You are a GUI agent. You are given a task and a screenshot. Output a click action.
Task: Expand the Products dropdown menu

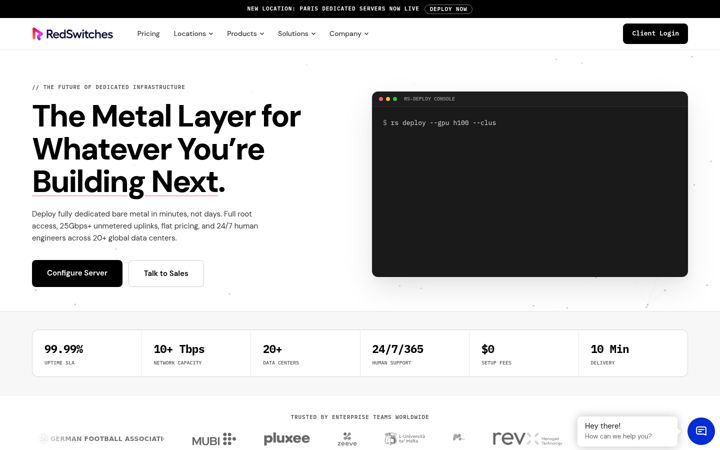point(245,34)
